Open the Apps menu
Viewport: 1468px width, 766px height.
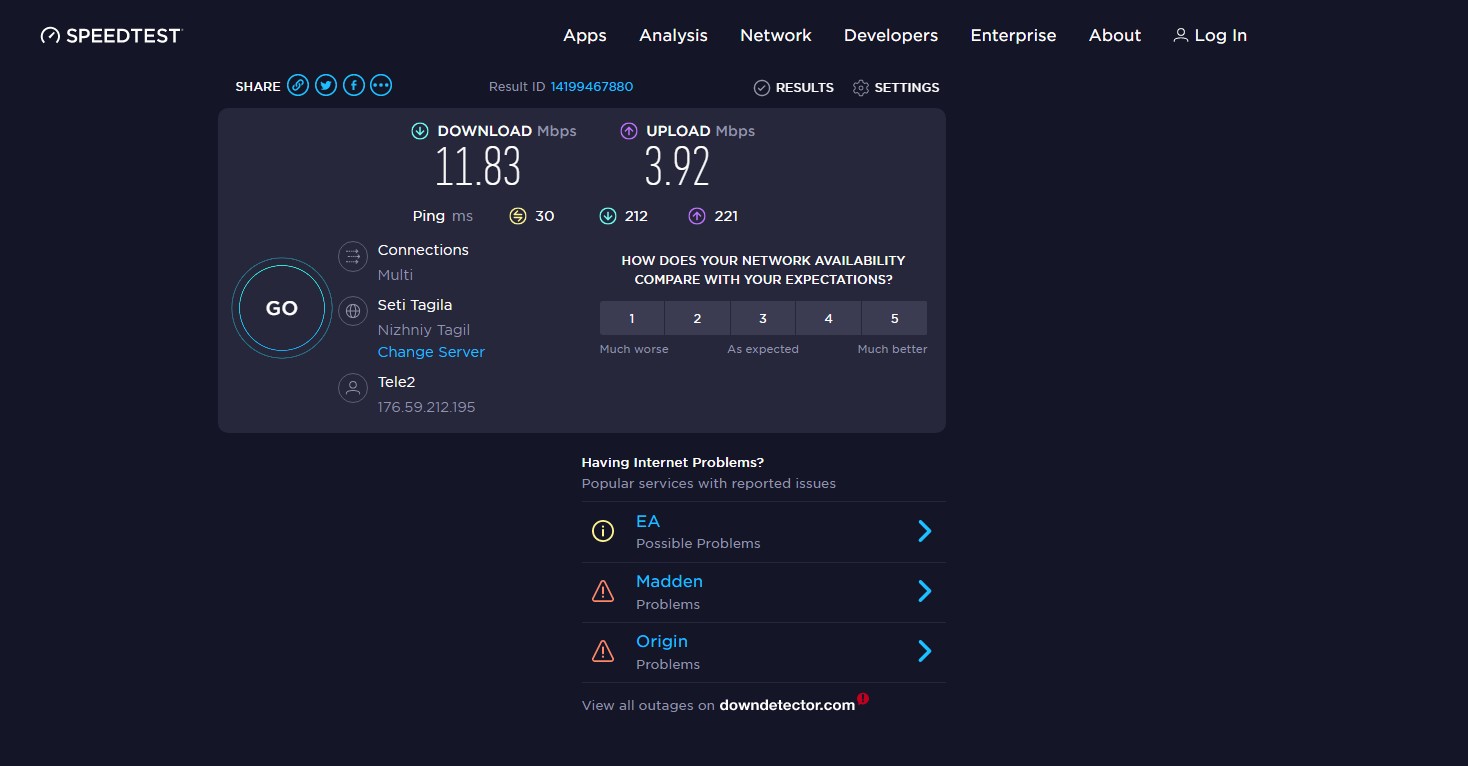click(585, 35)
